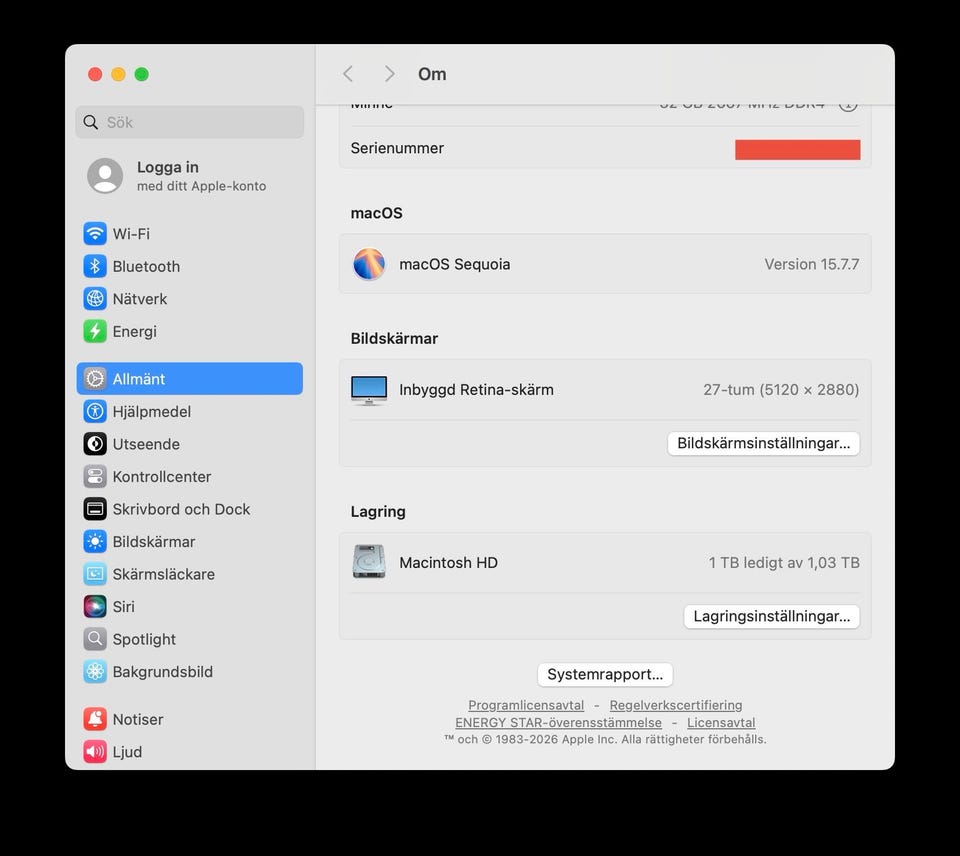Click the Lagringsinställningar button
This screenshot has height=856, width=960.
coord(771,617)
